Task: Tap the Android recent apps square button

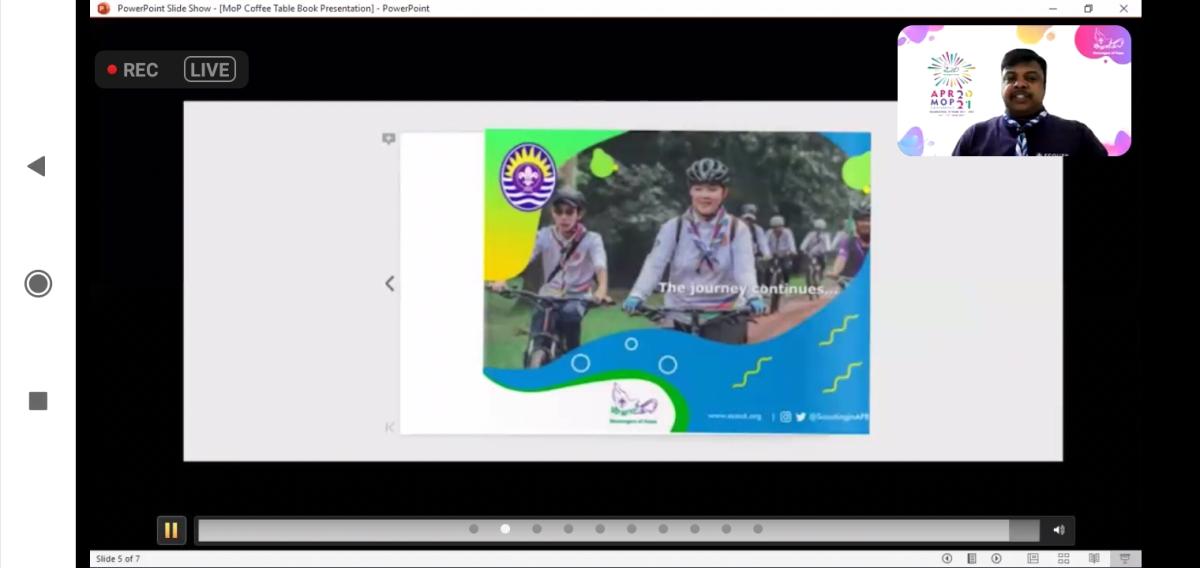Action: tap(38, 401)
